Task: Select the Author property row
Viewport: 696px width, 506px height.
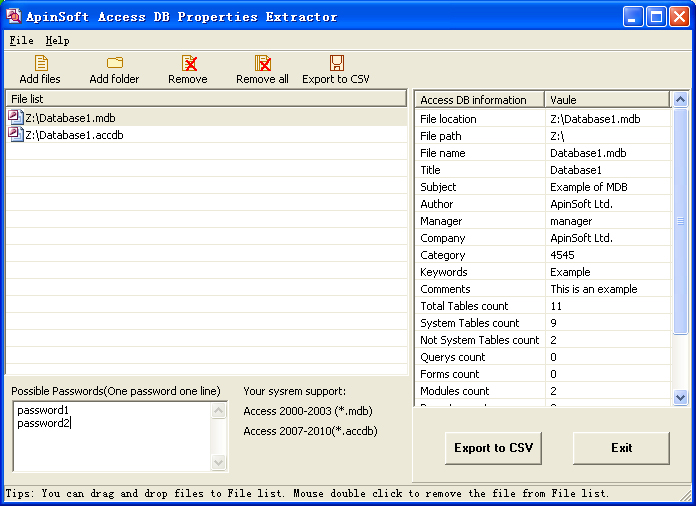Action: [540, 204]
